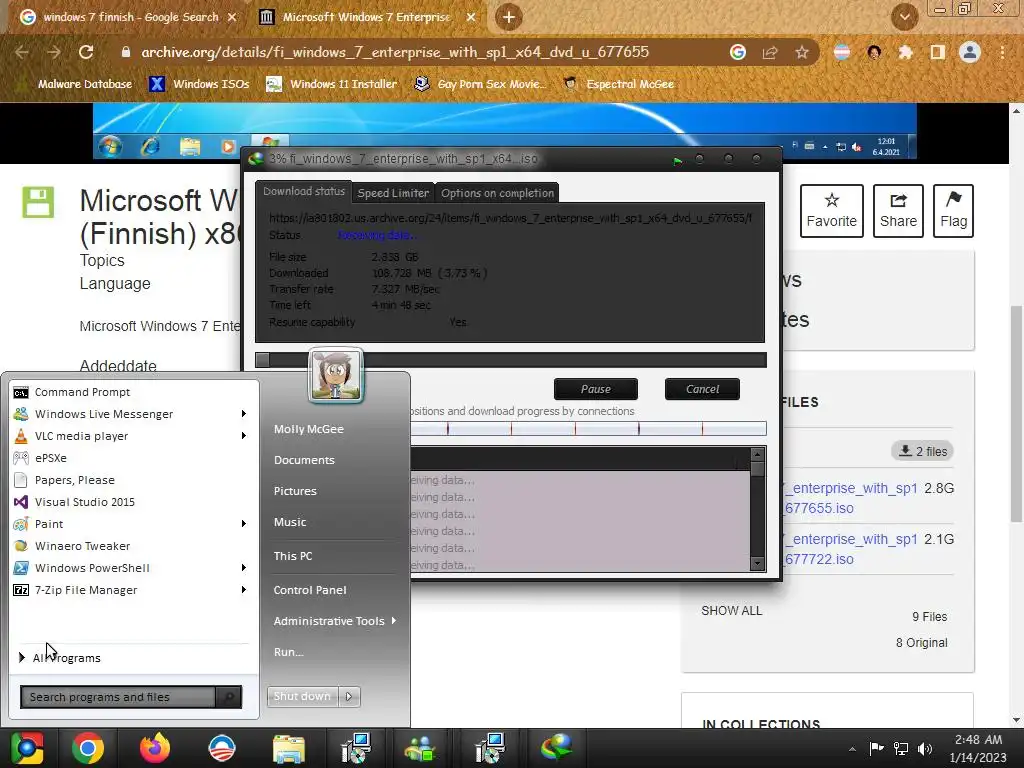Open Firefox from the taskbar
The image size is (1024, 768).
[x=155, y=748]
